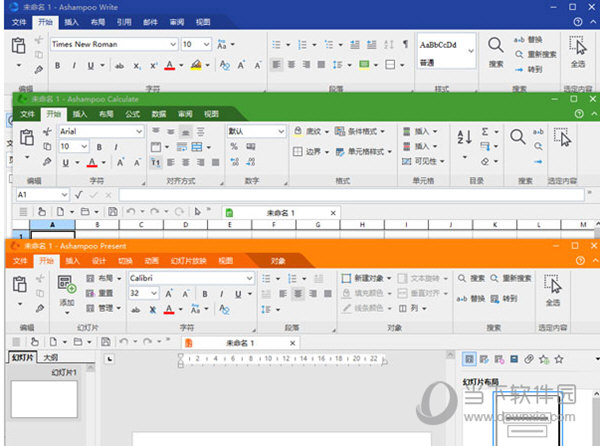
Task: Click the paste clipboard icon in Write
Action: [x=18, y=47]
